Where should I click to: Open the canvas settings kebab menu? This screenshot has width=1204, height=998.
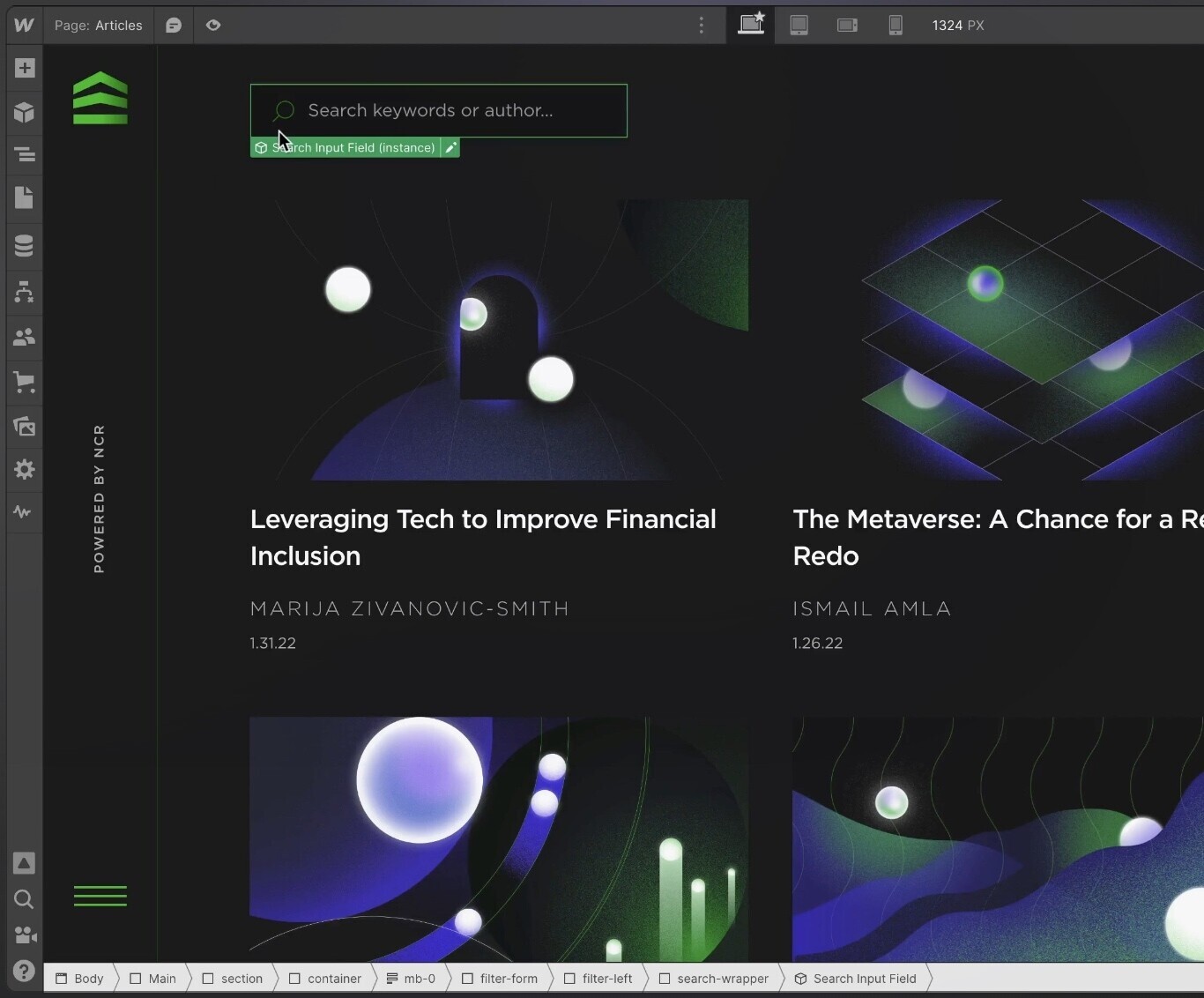(x=702, y=26)
